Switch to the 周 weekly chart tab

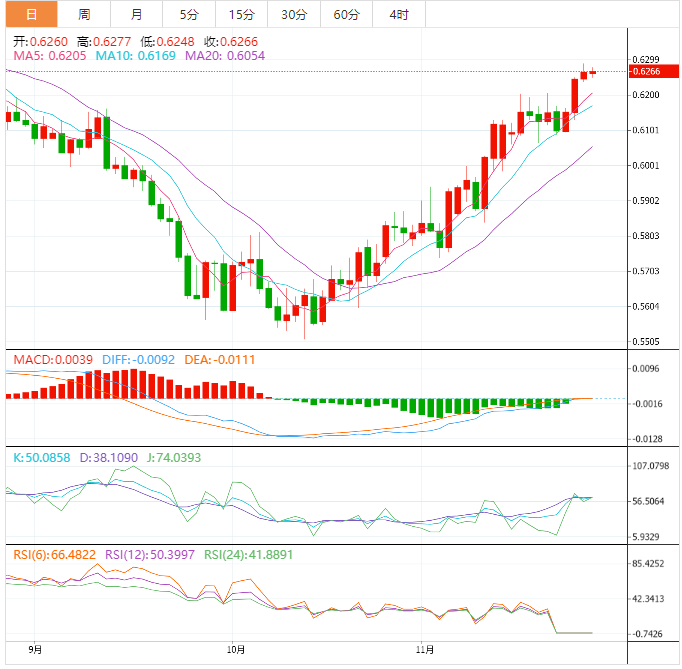pos(84,14)
